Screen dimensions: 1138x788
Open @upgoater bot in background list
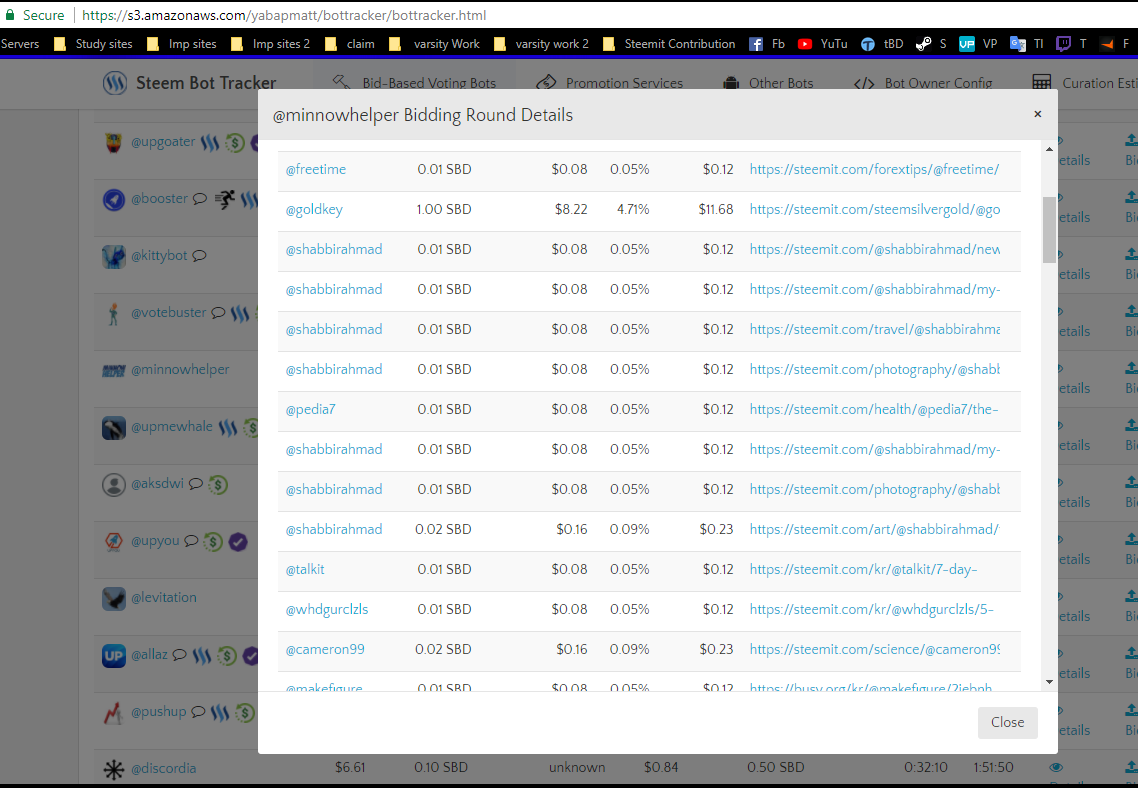[163, 141]
